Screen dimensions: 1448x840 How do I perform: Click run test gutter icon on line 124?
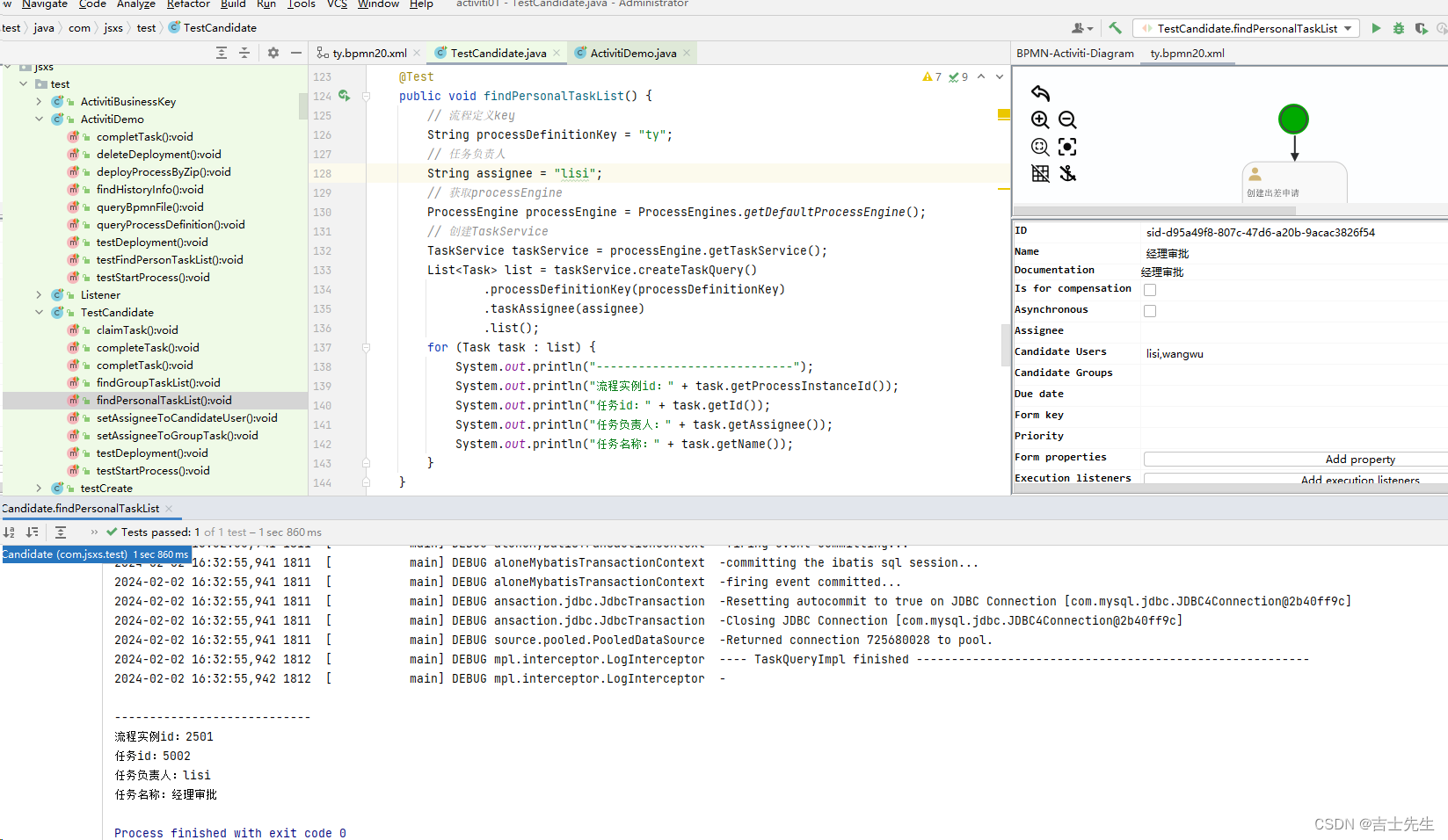pyautogui.click(x=345, y=96)
